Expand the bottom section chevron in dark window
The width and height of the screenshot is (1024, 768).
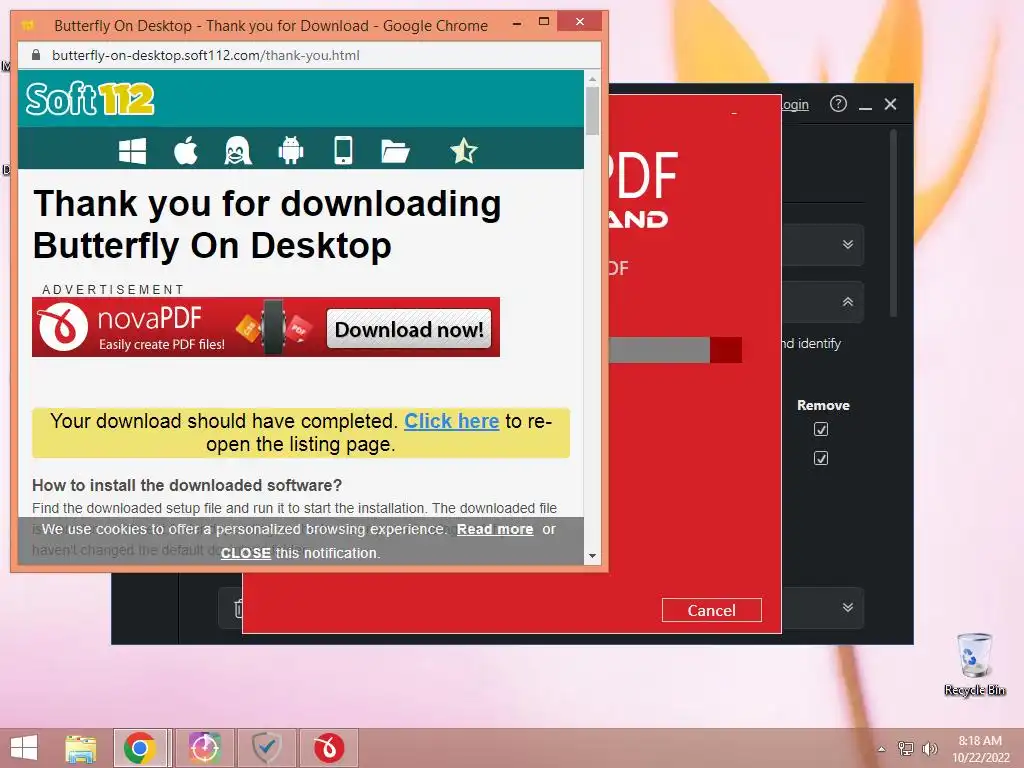coord(848,607)
